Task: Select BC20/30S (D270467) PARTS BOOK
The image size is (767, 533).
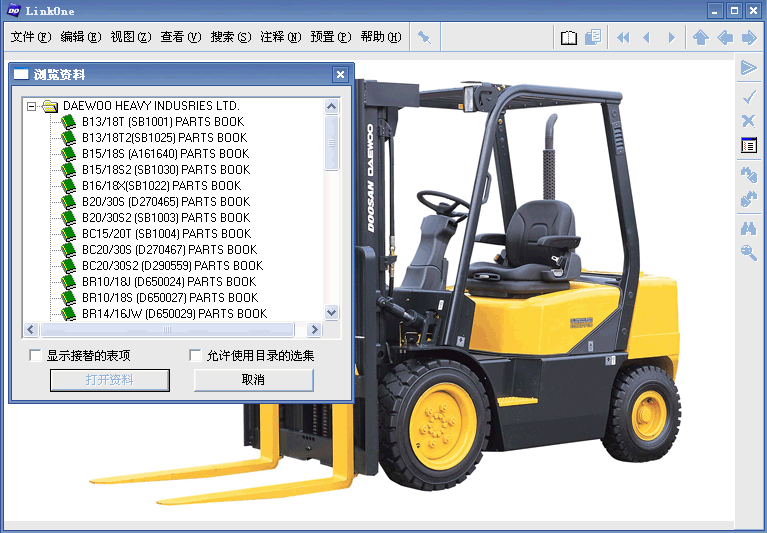Action: click(x=169, y=250)
